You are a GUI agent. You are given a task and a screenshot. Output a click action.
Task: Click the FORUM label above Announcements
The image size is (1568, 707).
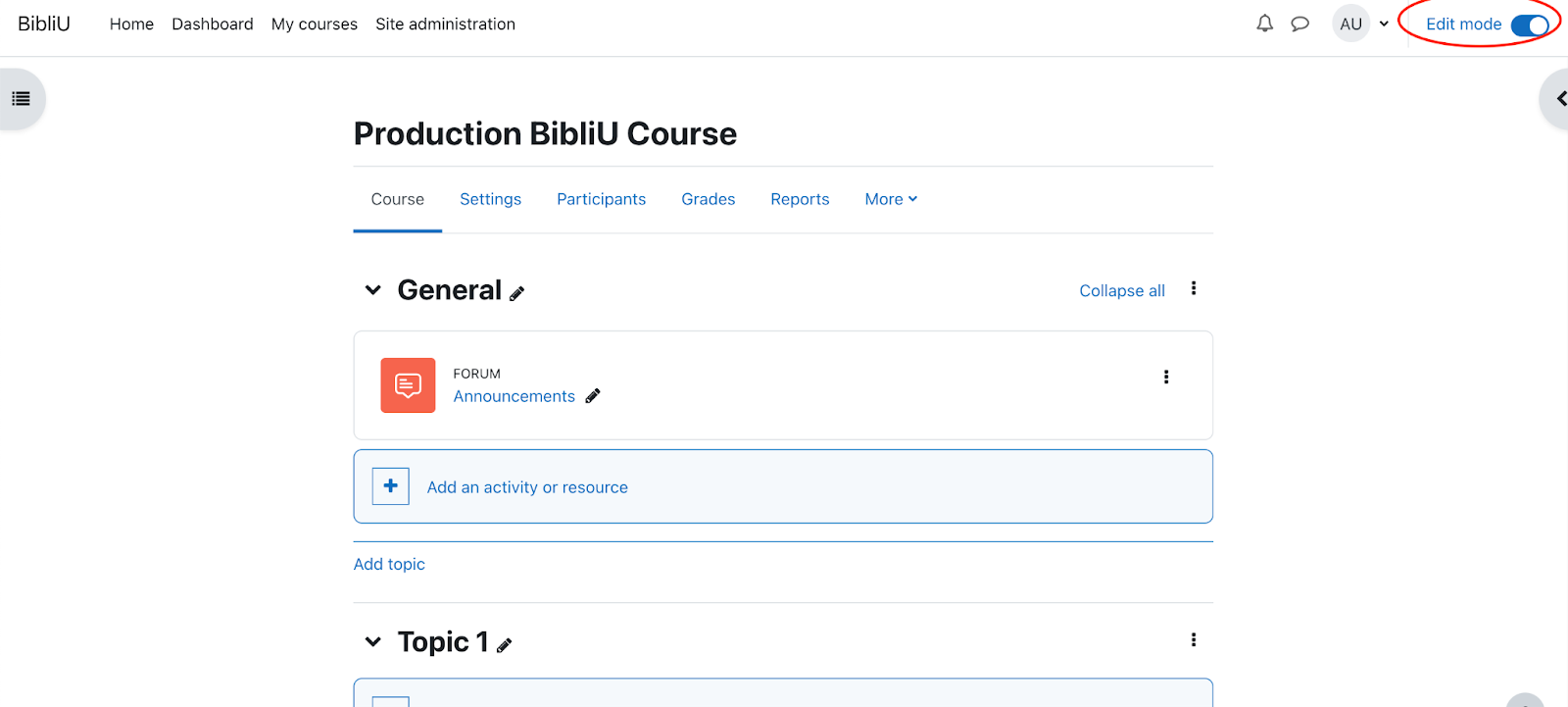477,374
